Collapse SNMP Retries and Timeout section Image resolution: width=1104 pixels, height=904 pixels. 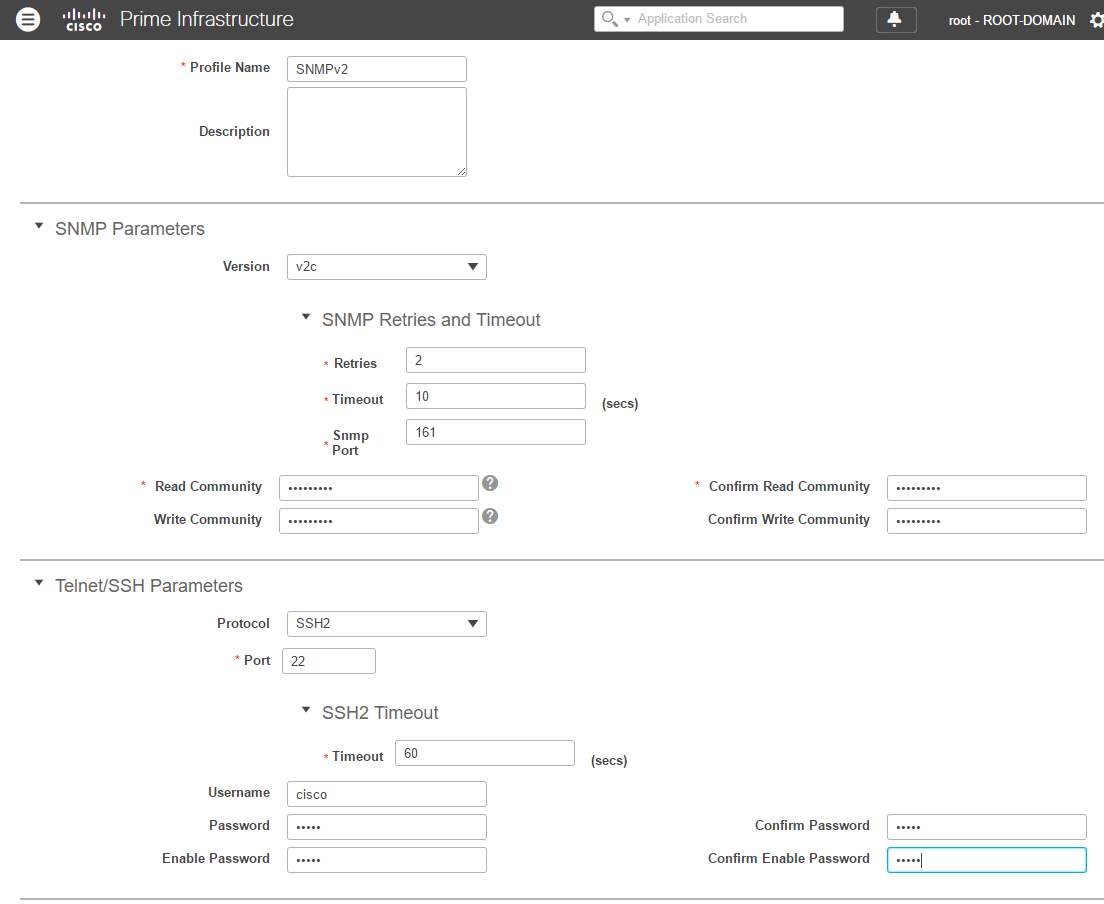click(x=306, y=317)
